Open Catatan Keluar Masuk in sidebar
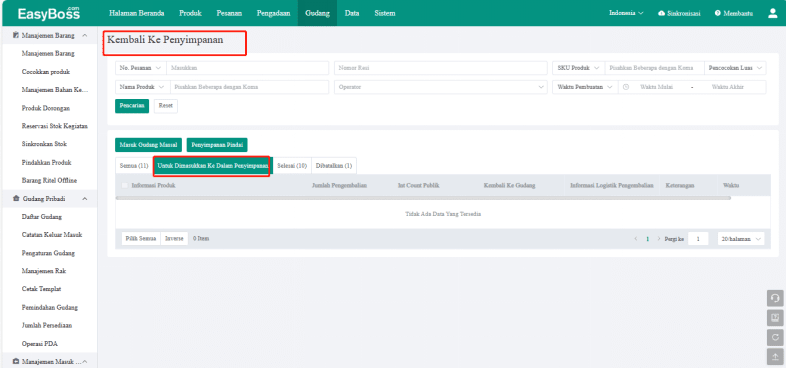The width and height of the screenshot is (787, 368). [x=52, y=235]
